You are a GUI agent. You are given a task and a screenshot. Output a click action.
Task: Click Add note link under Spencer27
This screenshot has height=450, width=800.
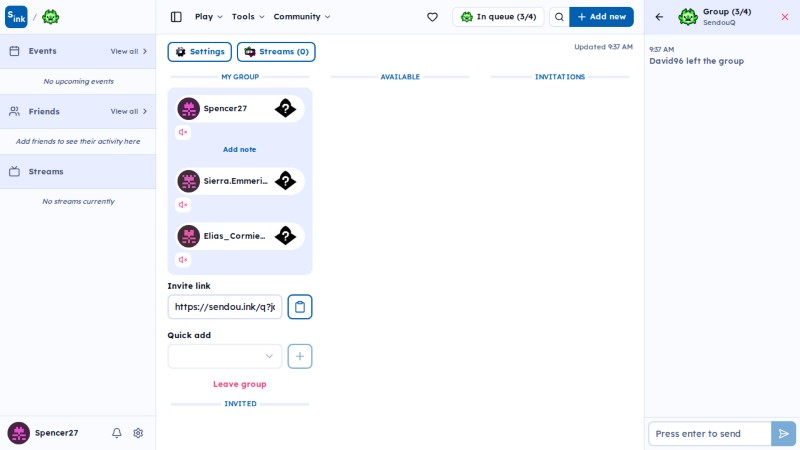point(239,149)
